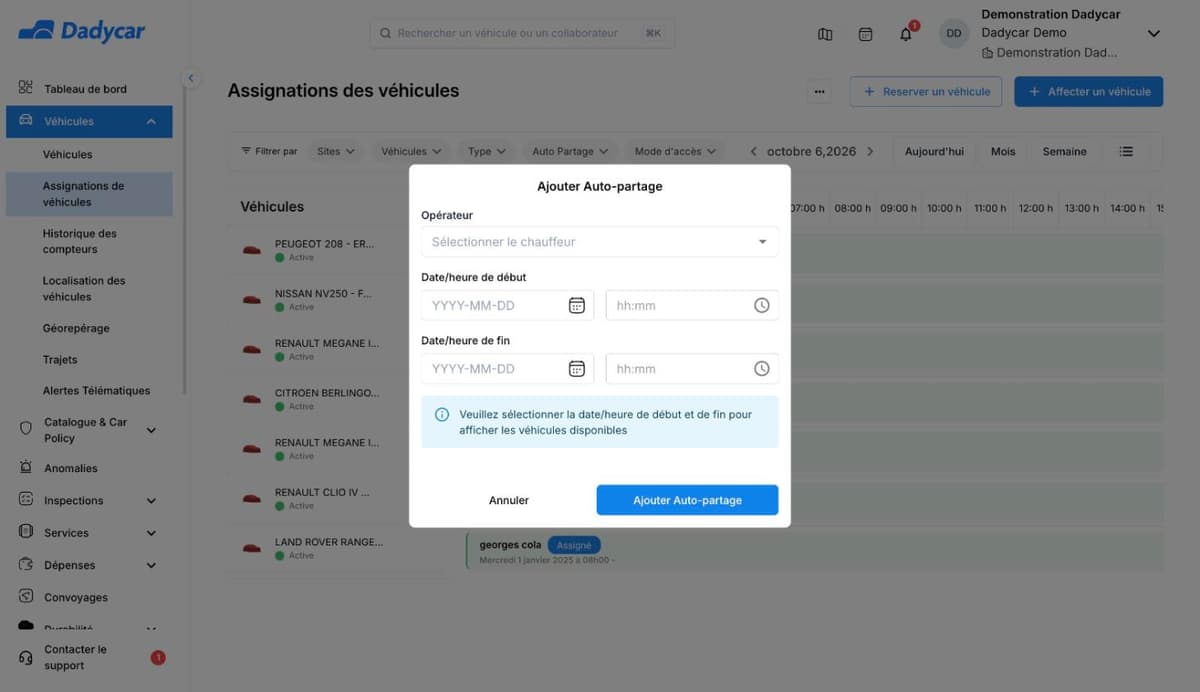1200x692 pixels.
Task: Click the Catalogue shield icon
Action: click(26, 428)
